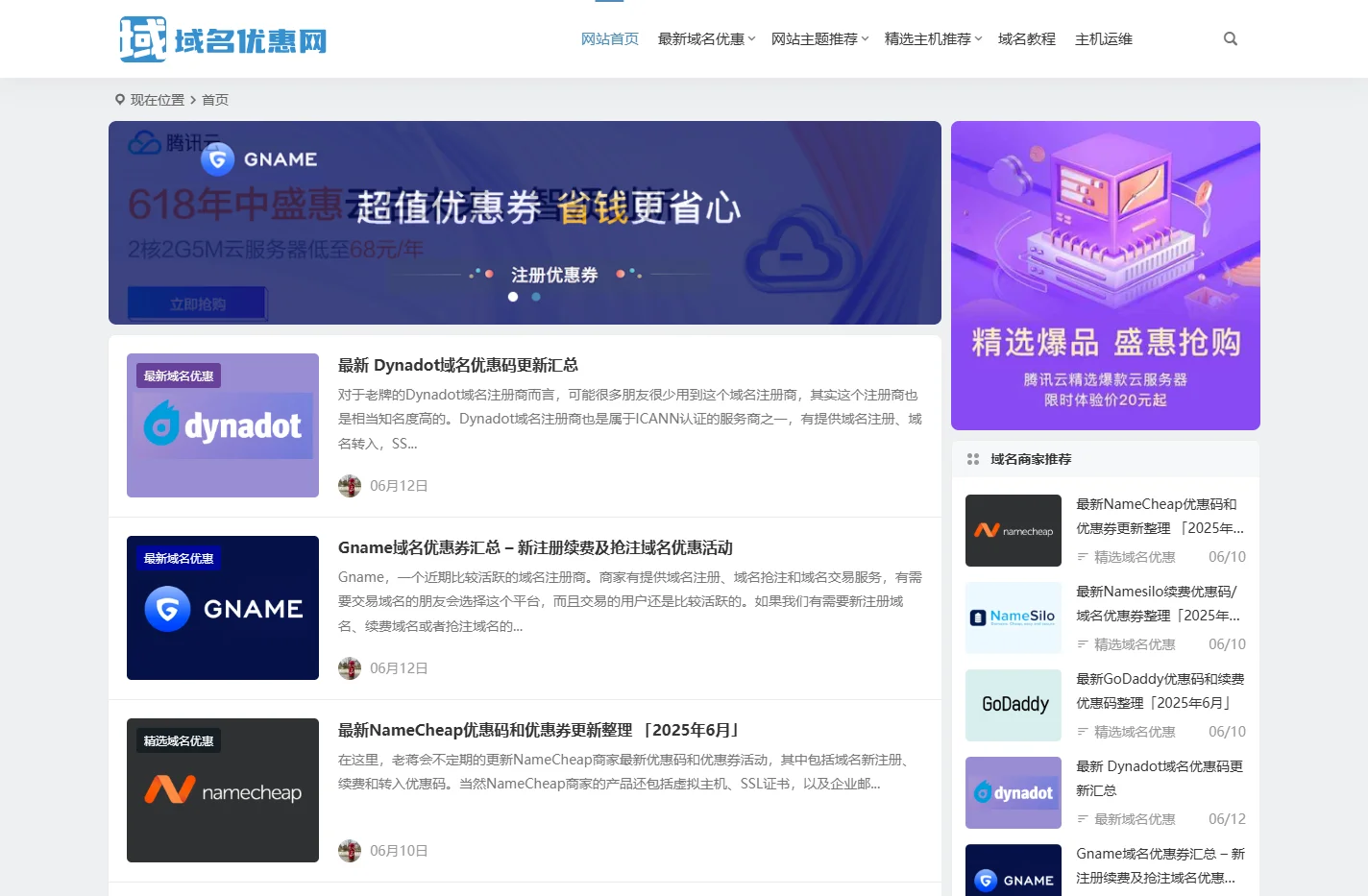Open 域名教程 navigation item
Image resolution: width=1368 pixels, height=896 pixels.
pyautogui.click(x=1027, y=39)
